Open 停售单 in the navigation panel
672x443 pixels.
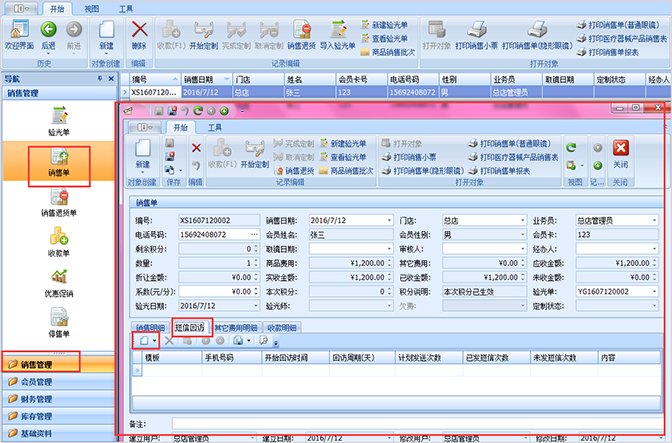point(59,323)
